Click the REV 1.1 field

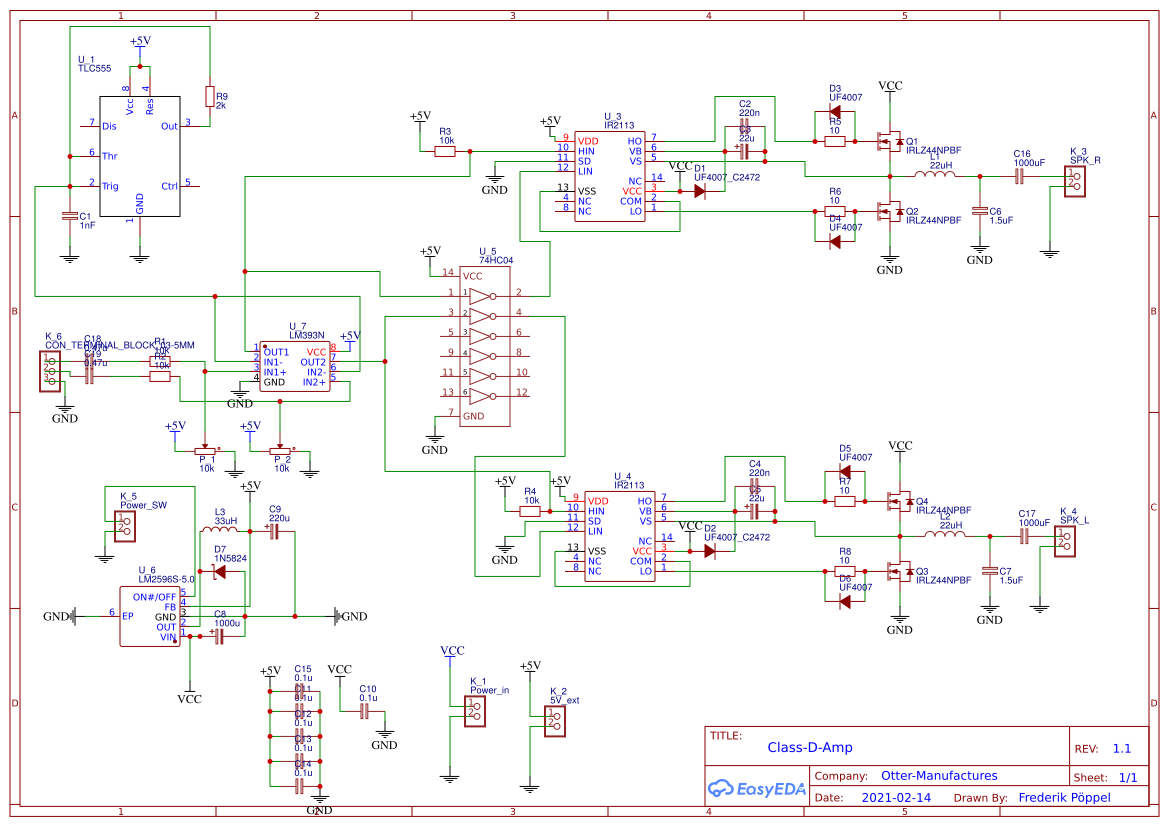[1123, 747]
